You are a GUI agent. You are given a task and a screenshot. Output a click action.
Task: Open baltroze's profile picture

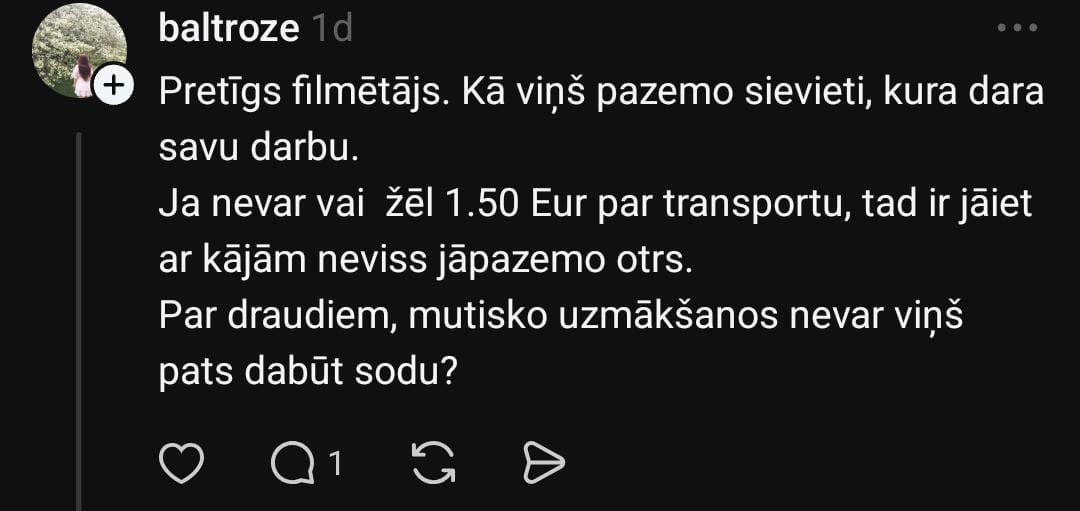pos(79,51)
